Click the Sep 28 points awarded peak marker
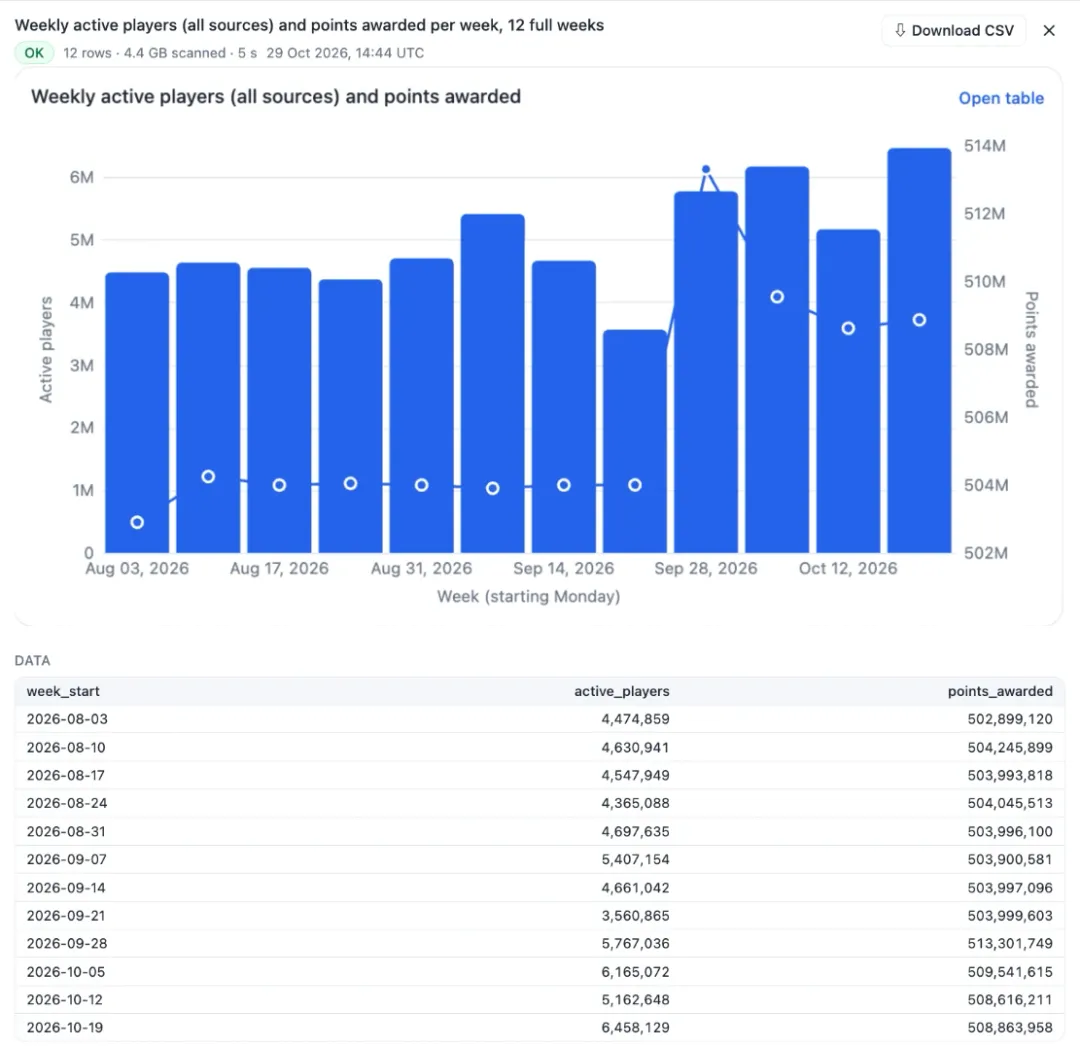This screenshot has width=1080, height=1046. [x=705, y=169]
